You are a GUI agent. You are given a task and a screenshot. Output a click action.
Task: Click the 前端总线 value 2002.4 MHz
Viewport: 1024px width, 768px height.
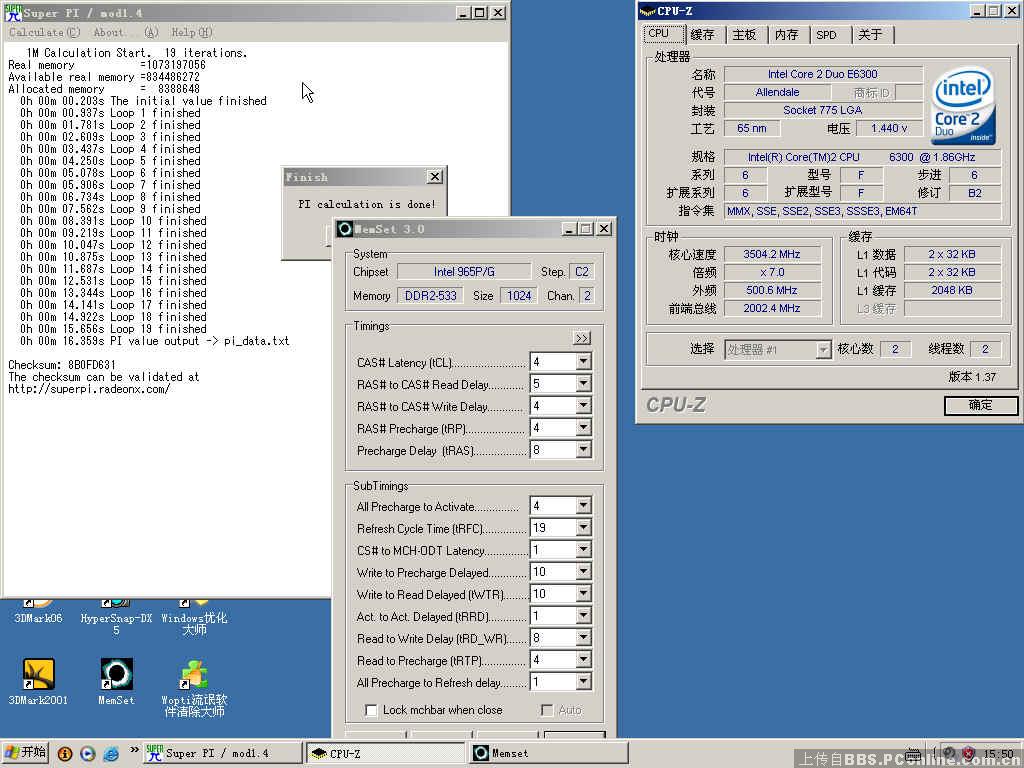click(772, 308)
